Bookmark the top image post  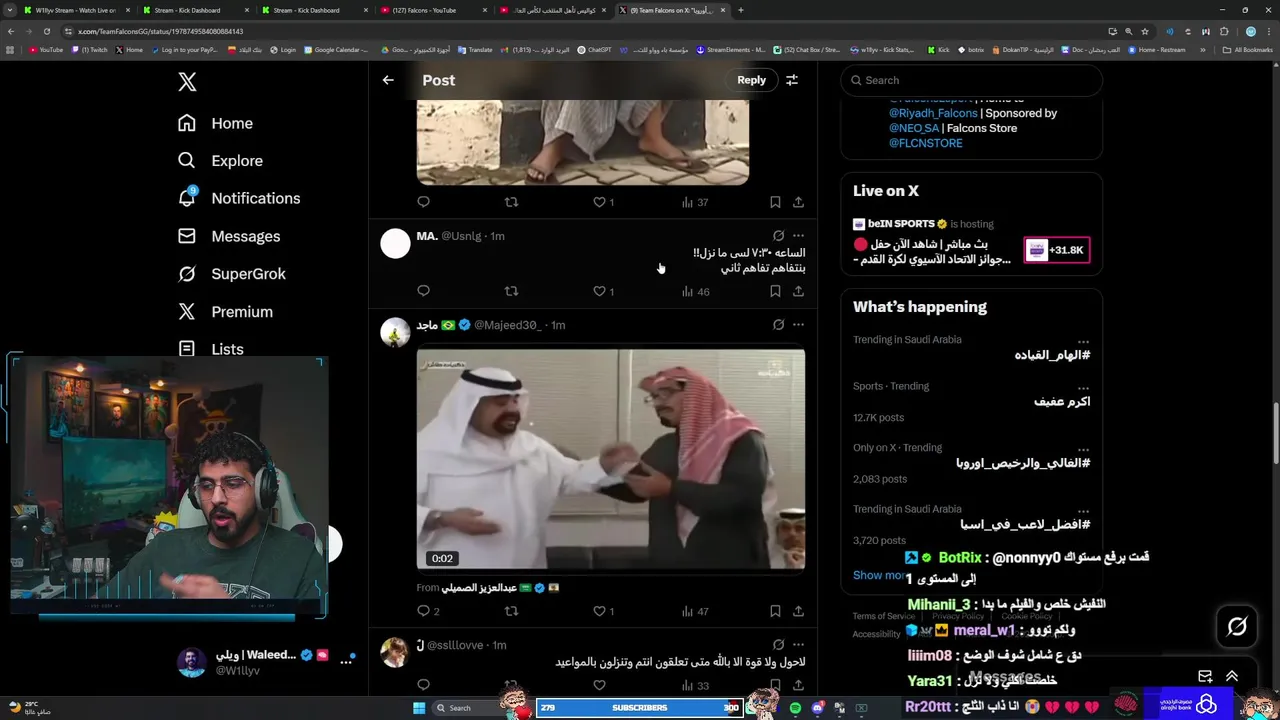coord(775,202)
